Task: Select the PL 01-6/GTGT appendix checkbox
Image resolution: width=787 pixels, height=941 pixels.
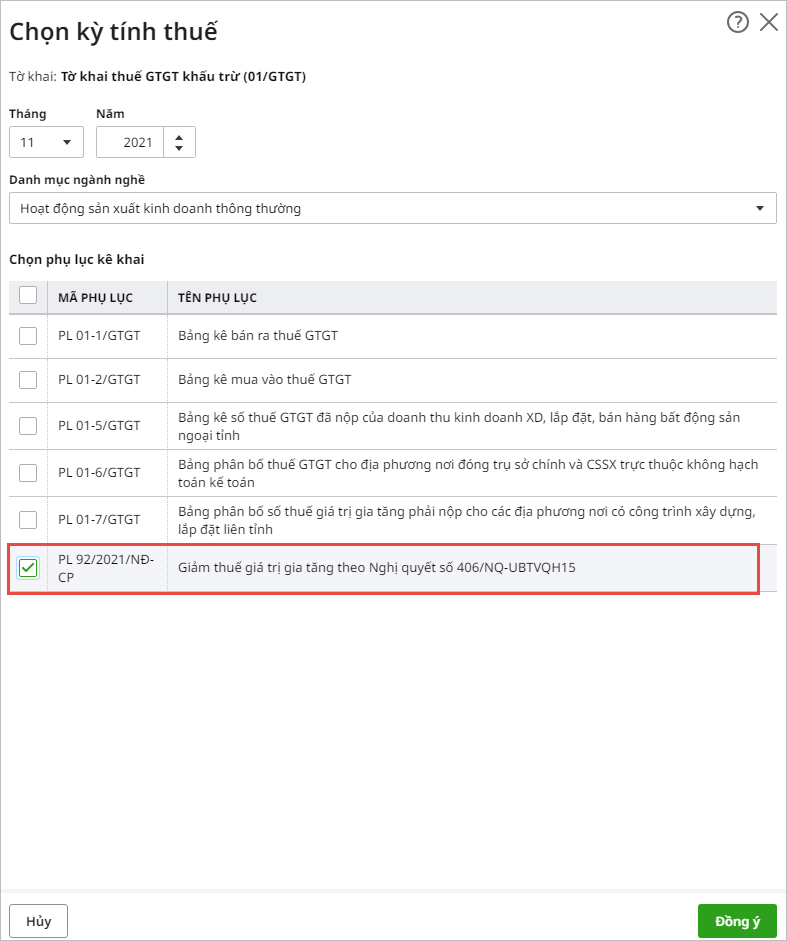Action: (28, 473)
